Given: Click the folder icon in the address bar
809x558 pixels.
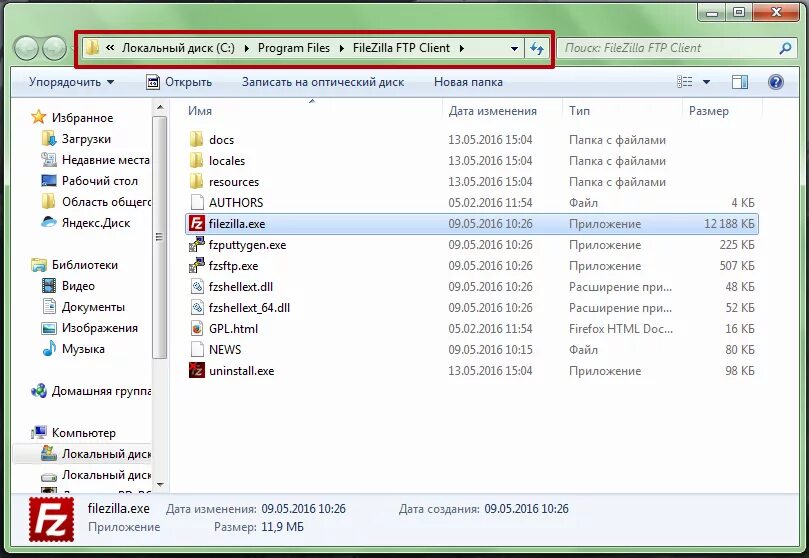Looking at the screenshot, I should click(x=92, y=48).
